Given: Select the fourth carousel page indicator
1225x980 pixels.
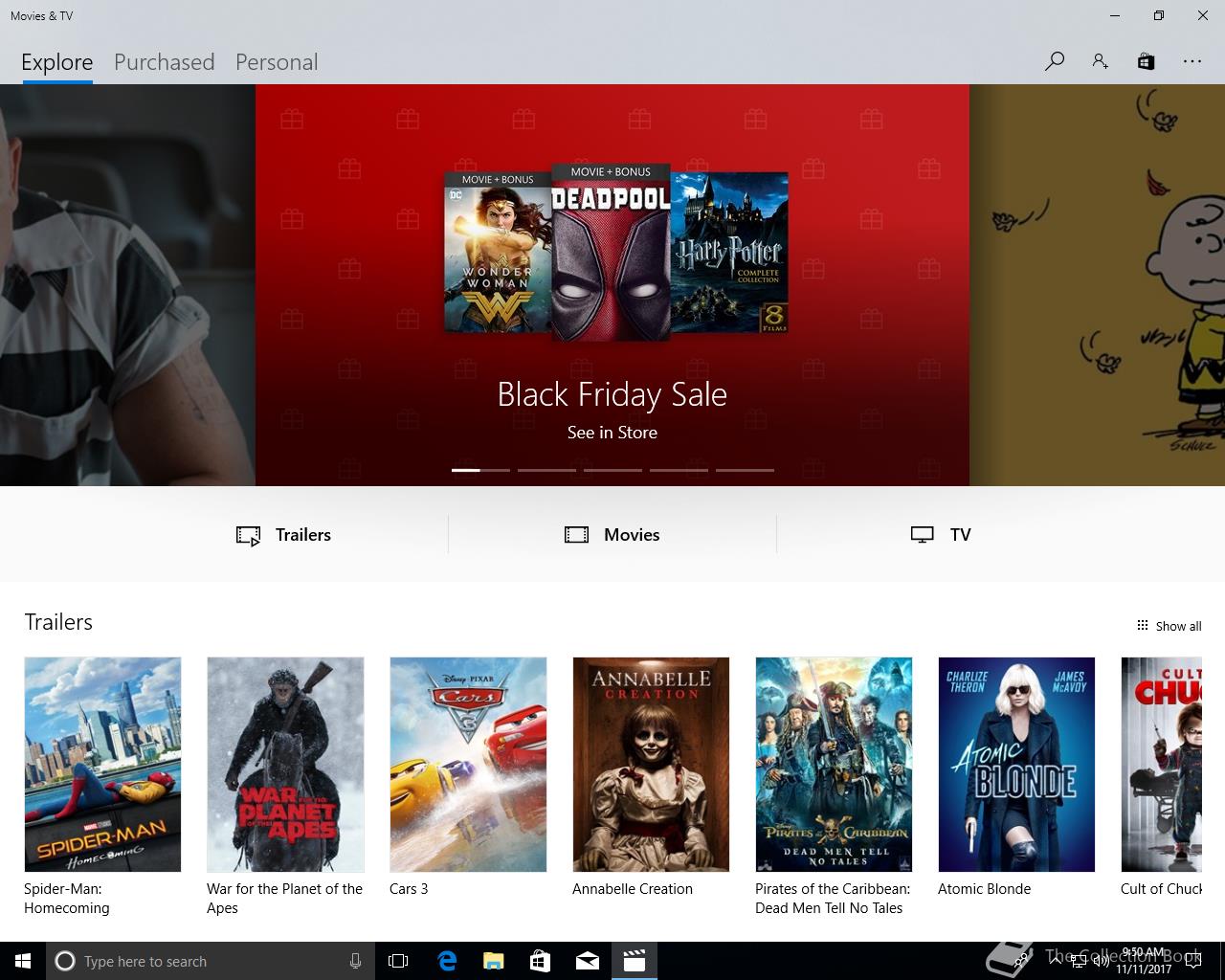Looking at the screenshot, I should [x=679, y=470].
